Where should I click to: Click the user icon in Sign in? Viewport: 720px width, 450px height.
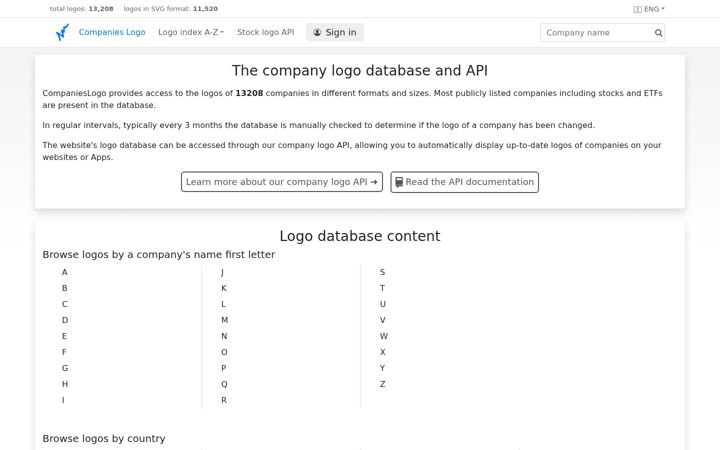point(317,32)
